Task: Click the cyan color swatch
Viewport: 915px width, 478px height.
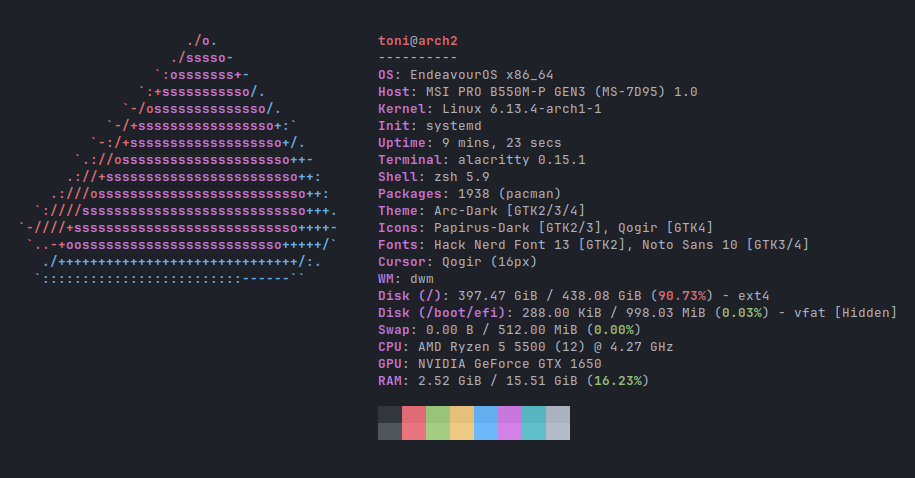Action: click(533, 423)
